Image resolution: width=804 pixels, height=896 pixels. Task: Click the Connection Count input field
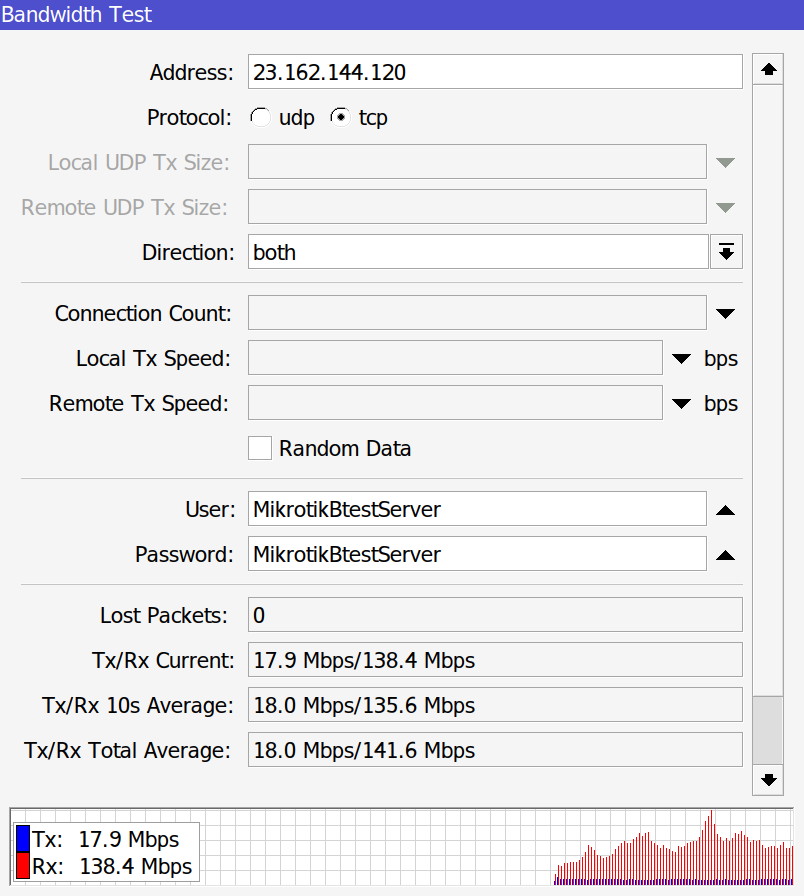click(x=477, y=313)
